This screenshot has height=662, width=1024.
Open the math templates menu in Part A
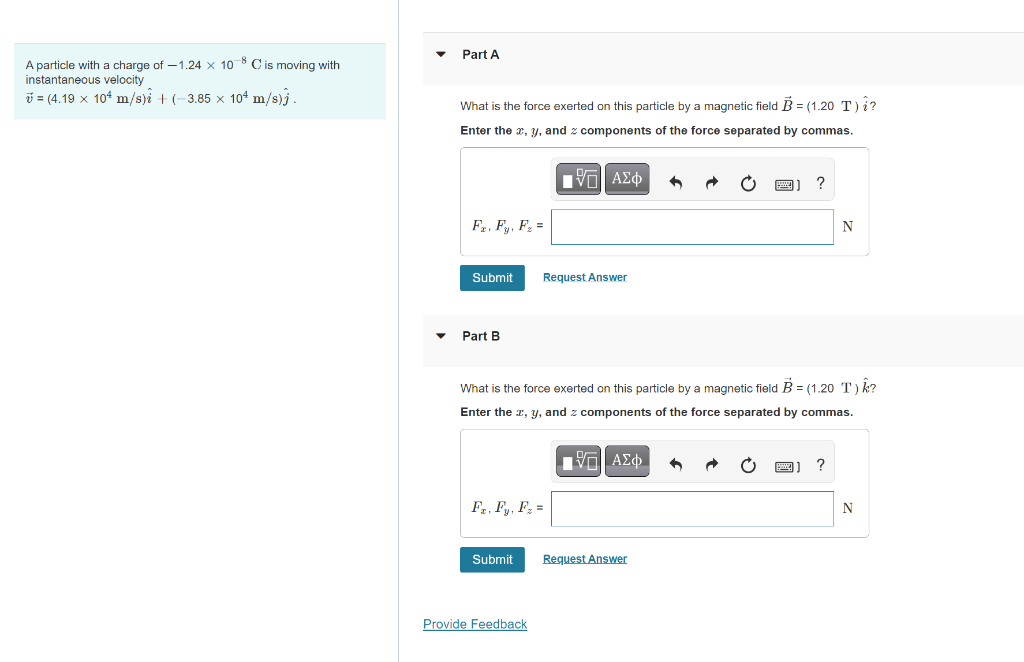click(x=578, y=179)
